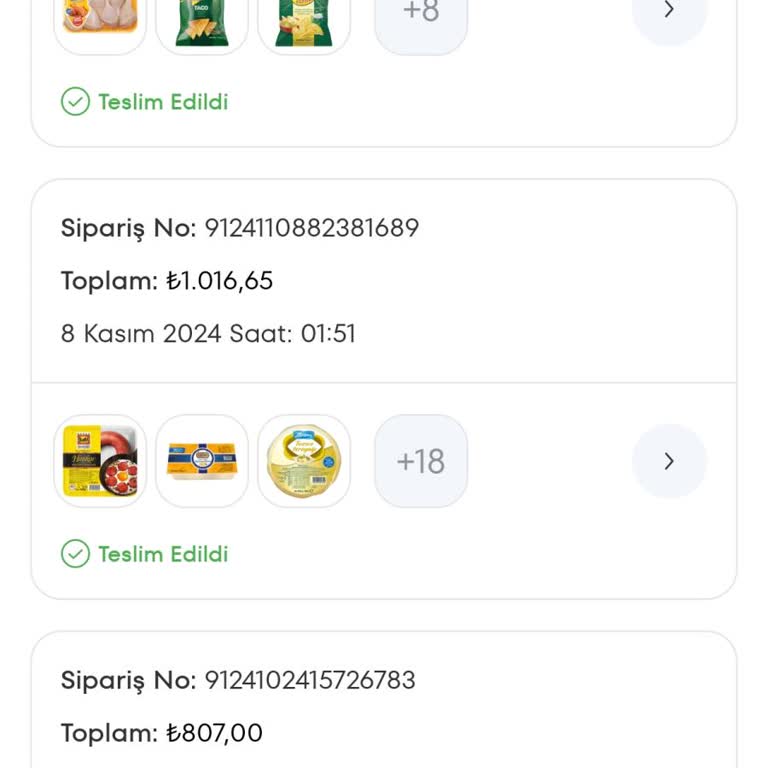Viewport: 768px width, 768px height.
Task: Open the top order using its chevron arrow
Action: 669,12
